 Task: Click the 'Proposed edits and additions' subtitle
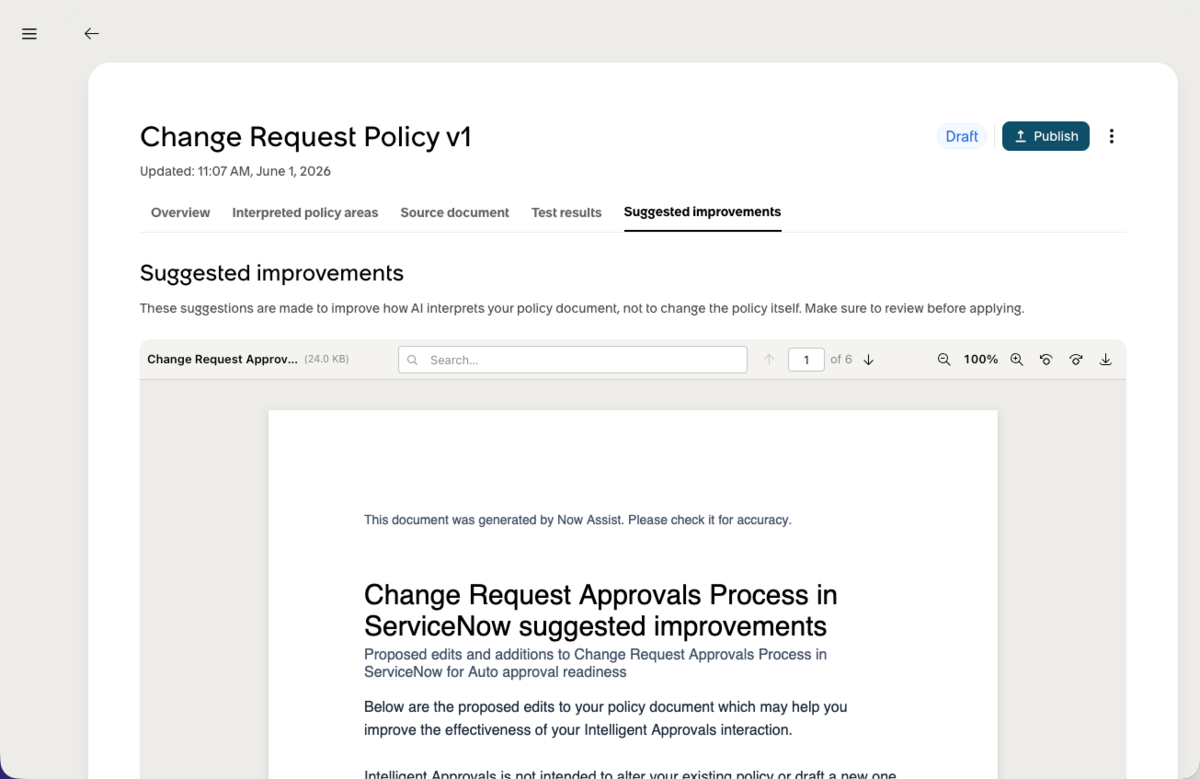pos(595,663)
